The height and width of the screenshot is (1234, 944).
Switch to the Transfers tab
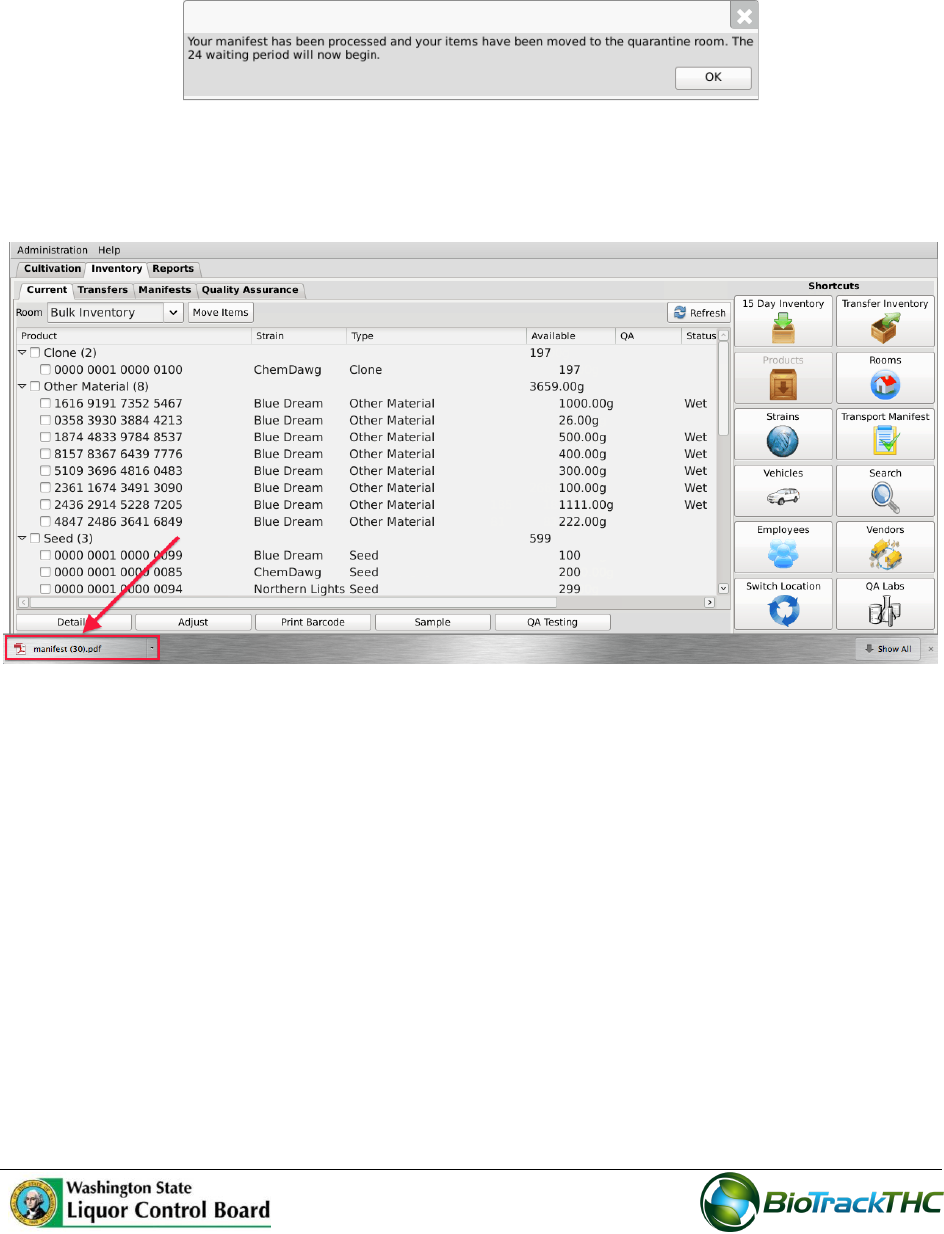[x=103, y=290]
